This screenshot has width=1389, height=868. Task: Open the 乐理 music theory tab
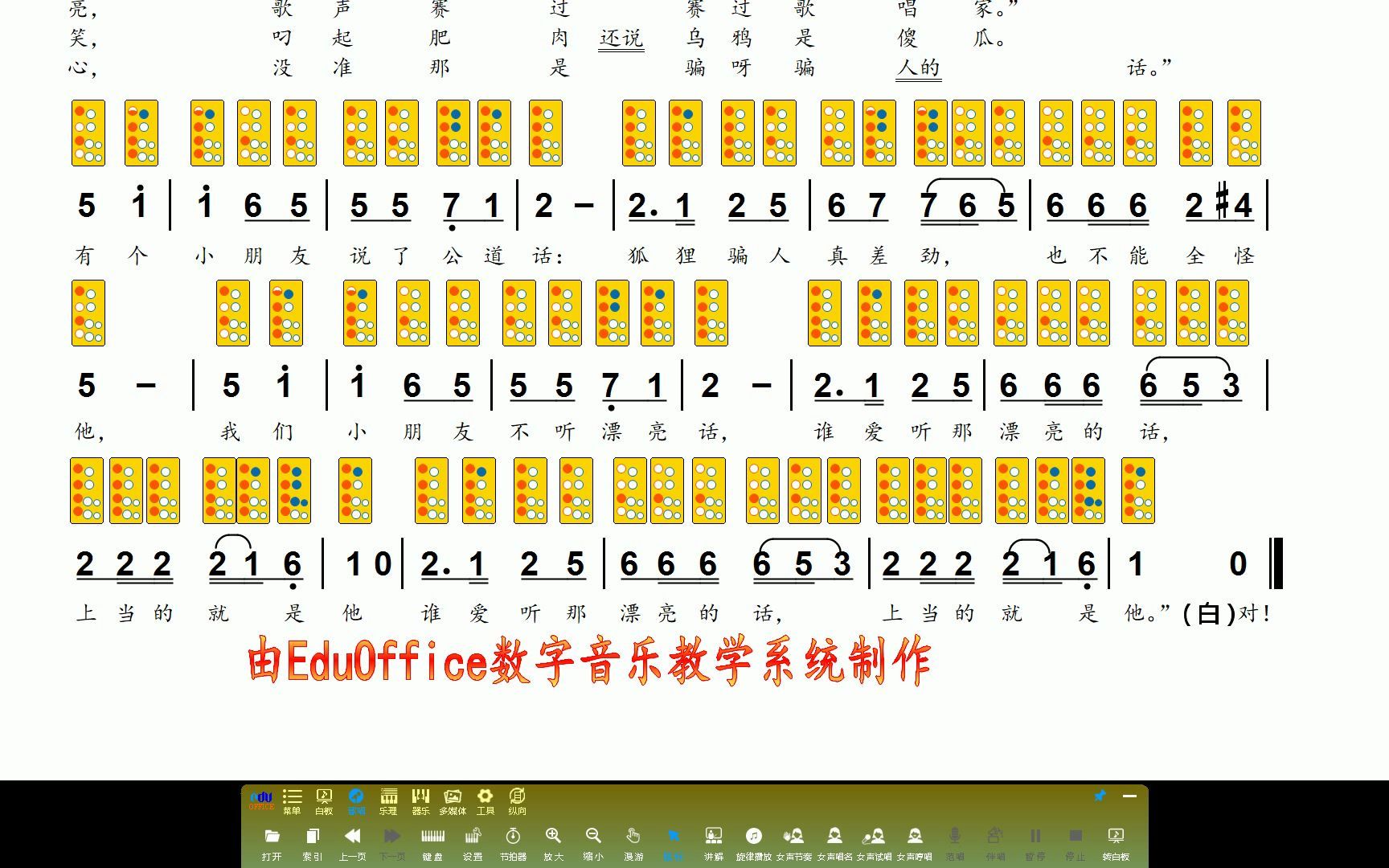pos(388,801)
